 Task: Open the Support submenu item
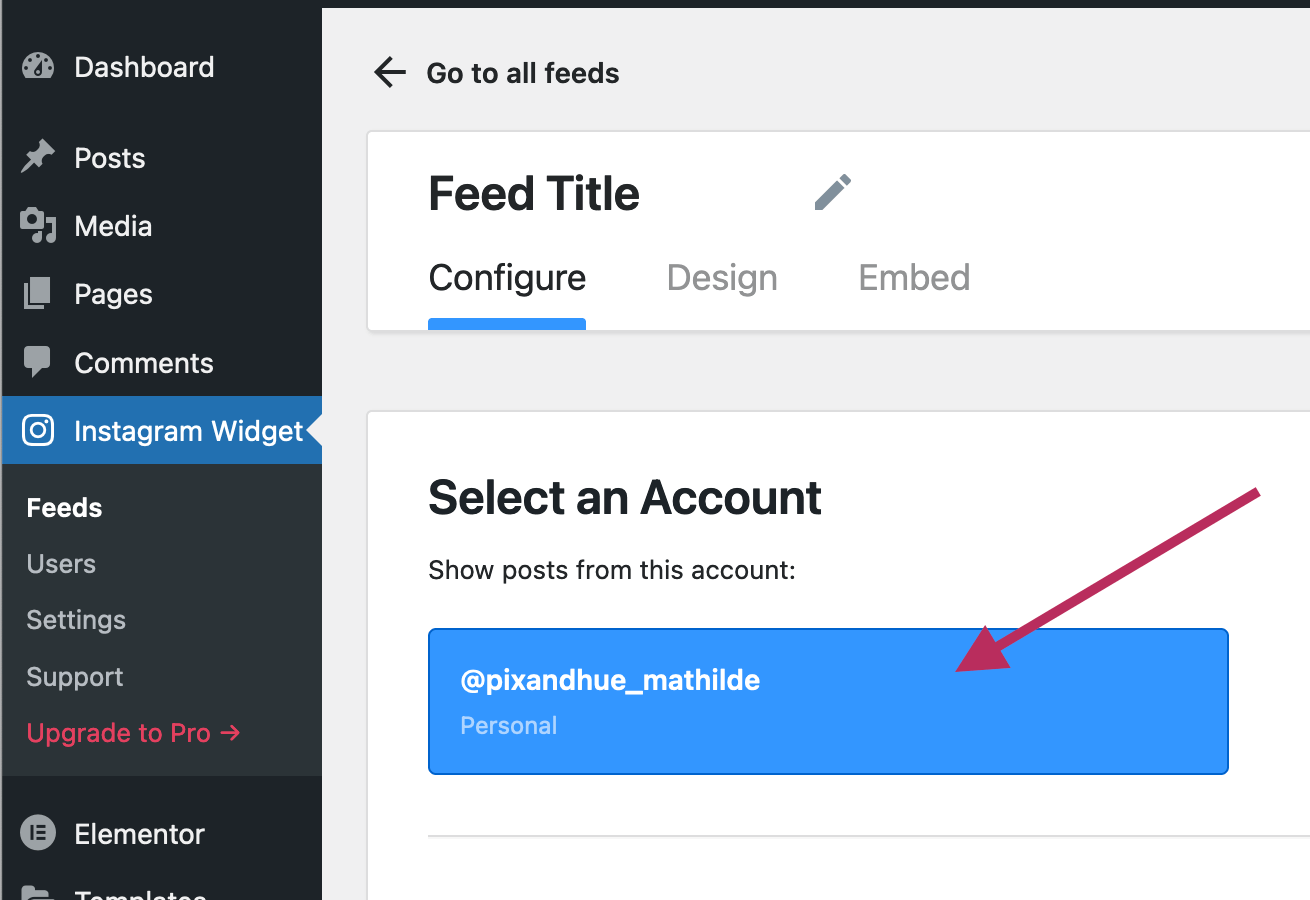(x=75, y=677)
